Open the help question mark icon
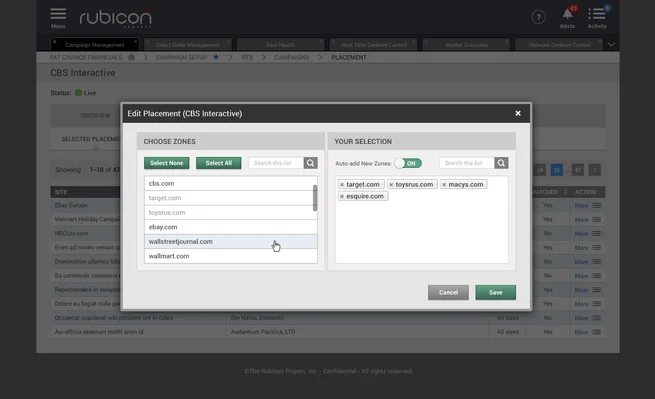This screenshot has width=655, height=399. tap(538, 17)
